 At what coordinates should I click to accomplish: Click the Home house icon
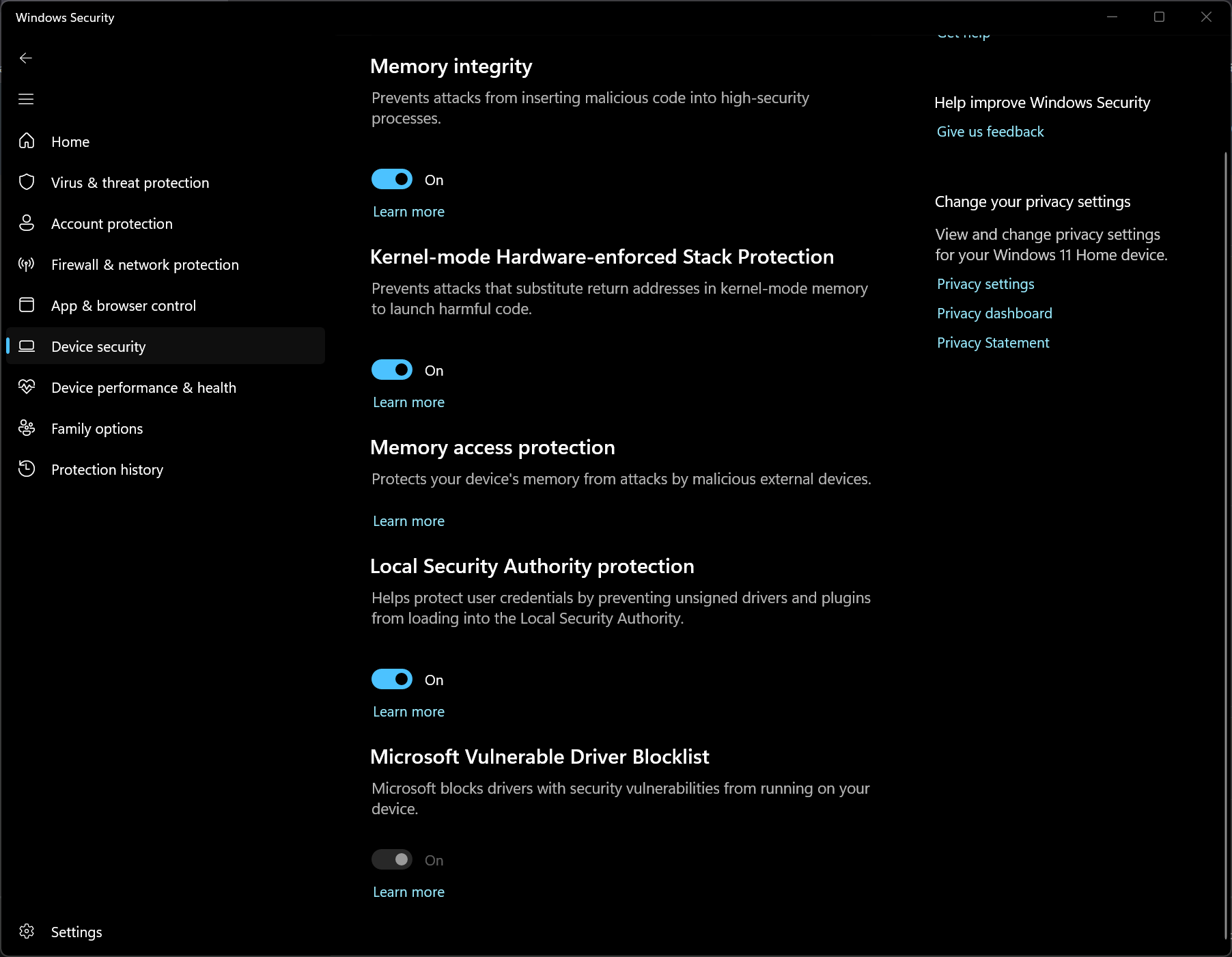point(27,141)
